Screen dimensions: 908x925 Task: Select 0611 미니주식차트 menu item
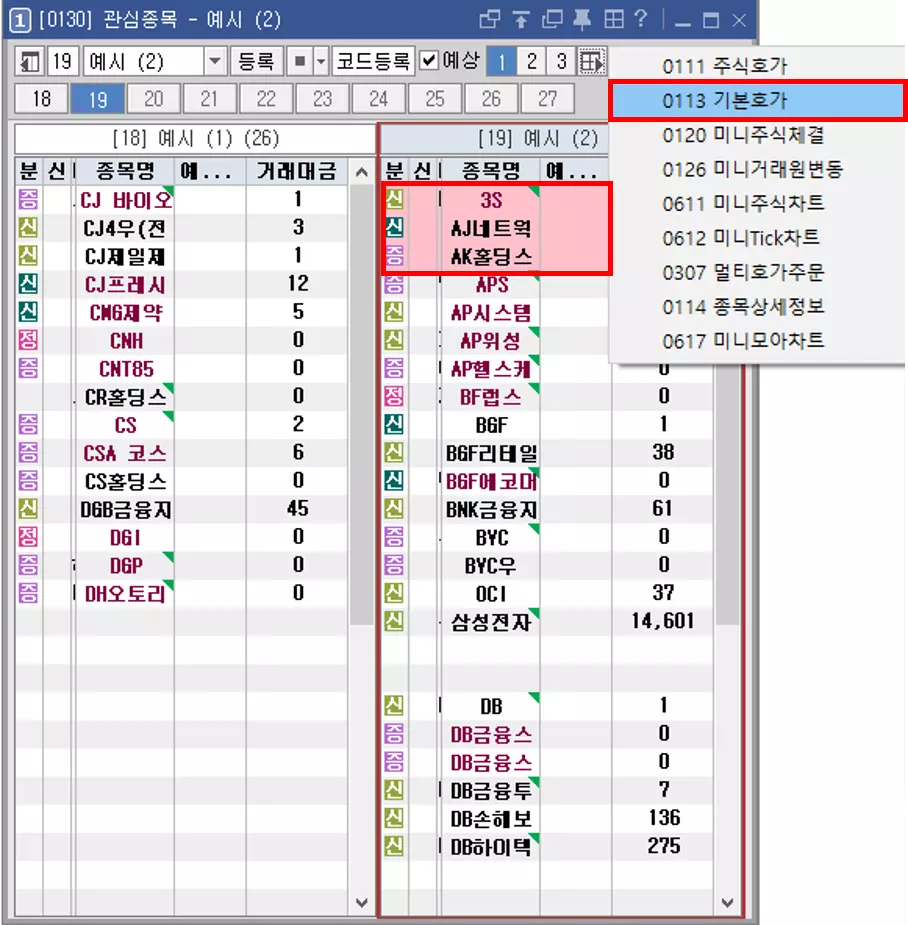point(757,204)
